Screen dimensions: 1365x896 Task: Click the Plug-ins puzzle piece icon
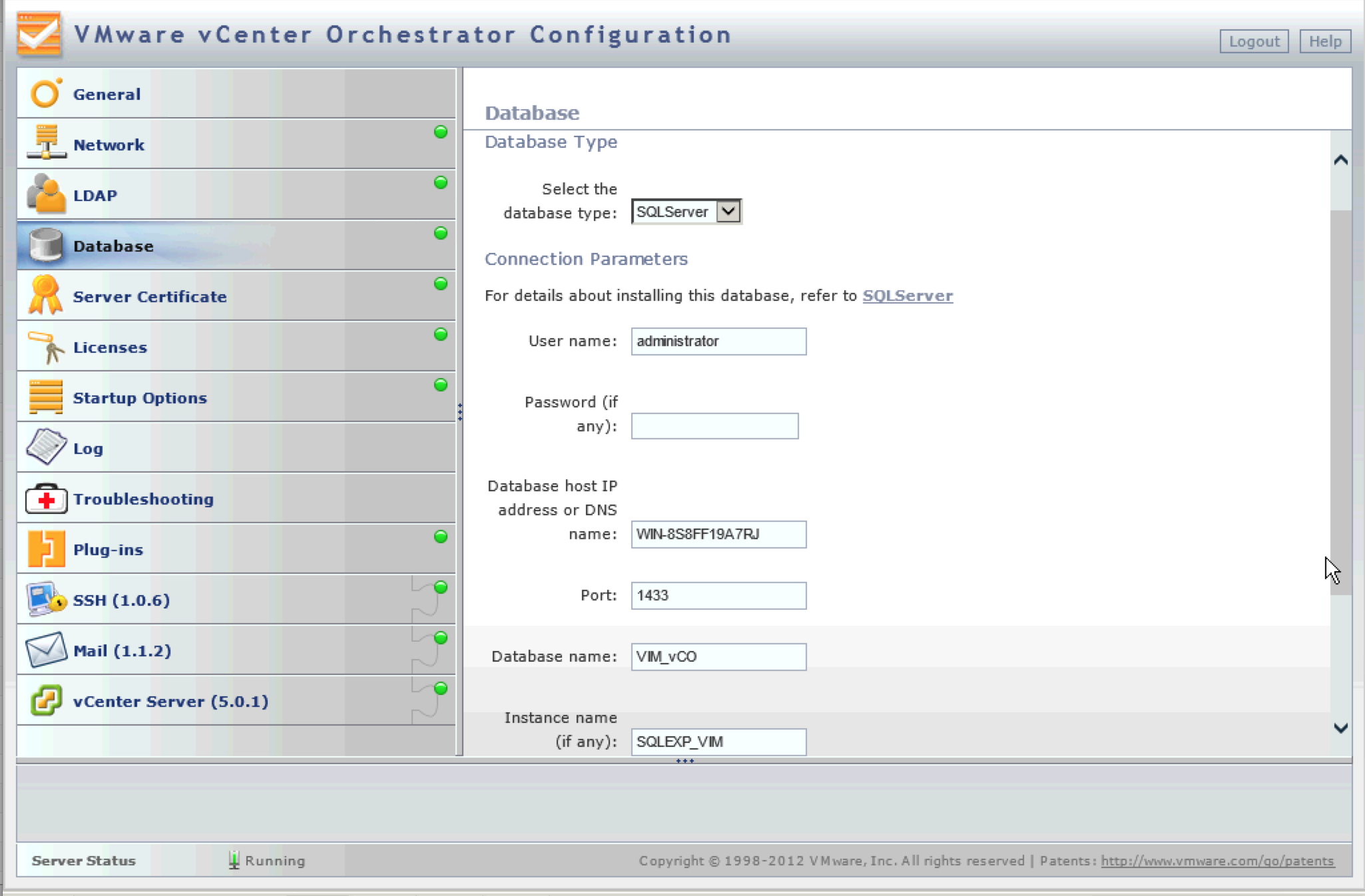click(45, 549)
